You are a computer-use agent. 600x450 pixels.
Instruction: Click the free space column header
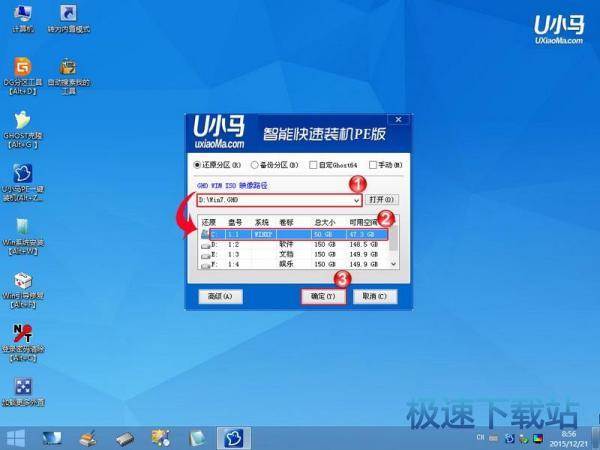[363, 222]
